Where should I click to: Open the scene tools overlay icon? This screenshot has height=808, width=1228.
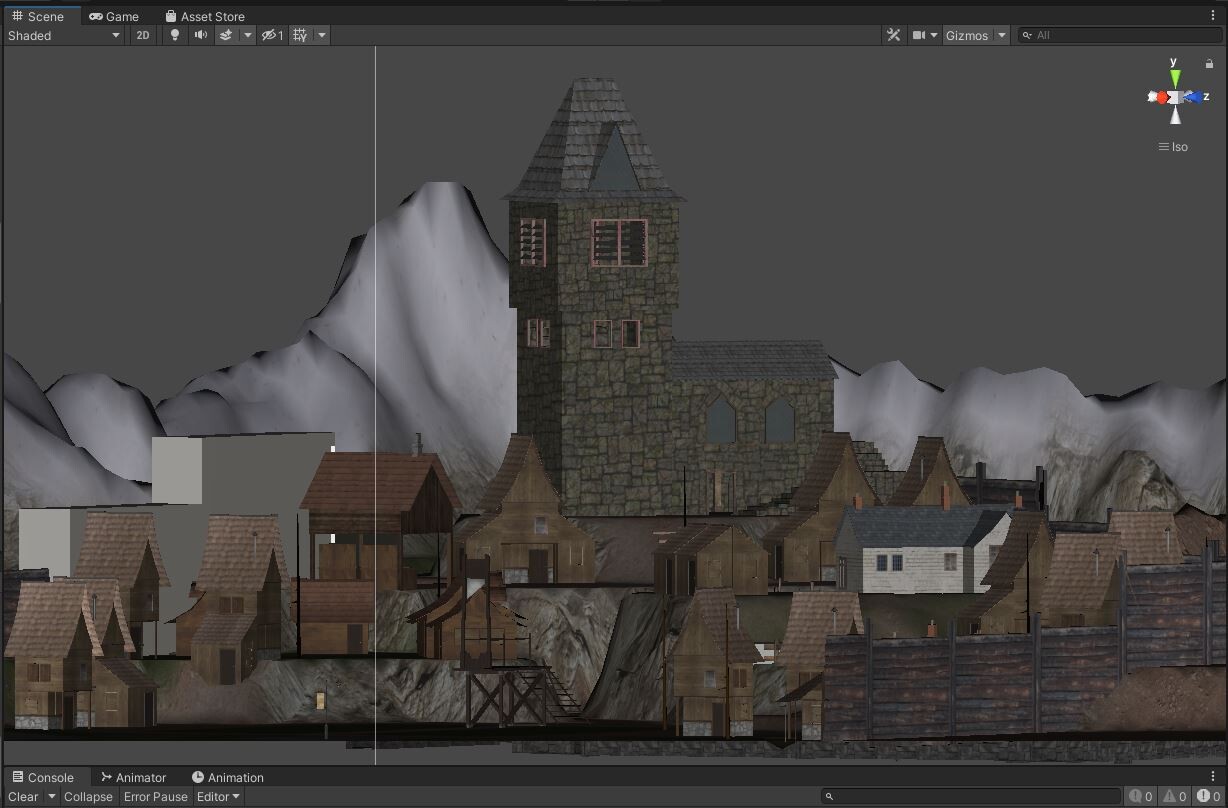(892, 35)
